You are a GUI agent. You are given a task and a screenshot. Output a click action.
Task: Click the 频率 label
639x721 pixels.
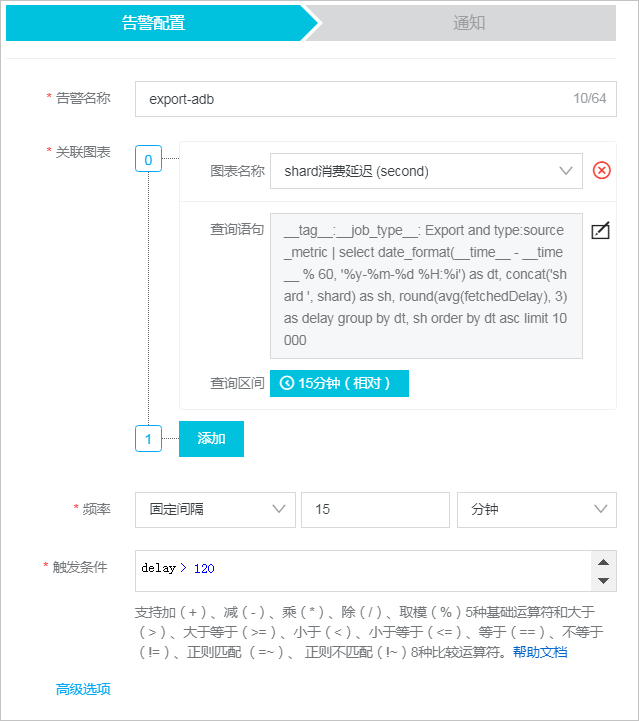coord(97,509)
